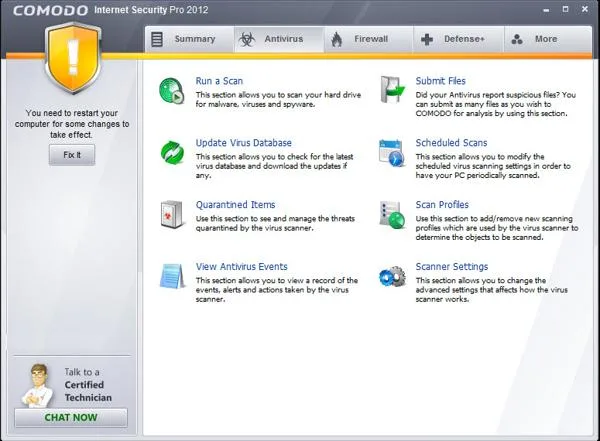Open the Quarantined Items link

pos(235,205)
